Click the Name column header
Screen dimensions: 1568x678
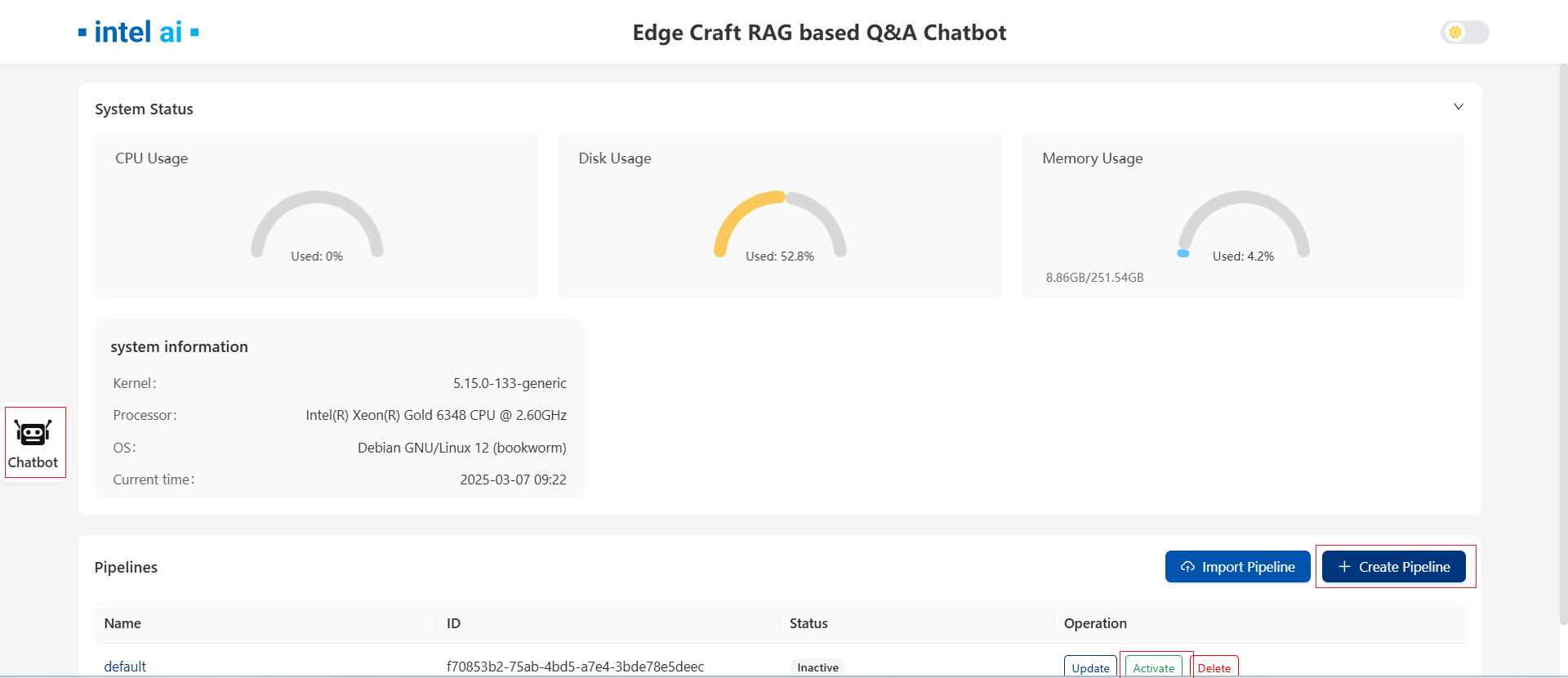(x=122, y=623)
